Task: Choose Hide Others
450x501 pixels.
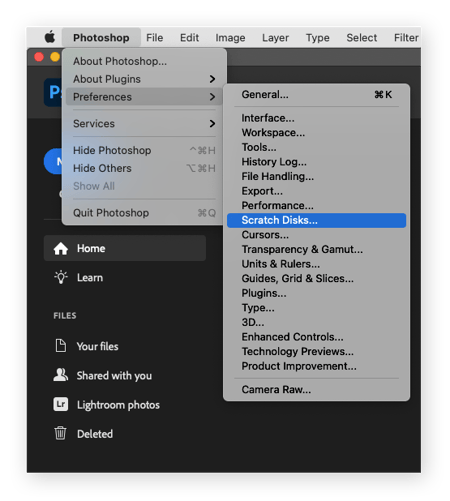Action: pyautogui.click(x=144, y=168)
